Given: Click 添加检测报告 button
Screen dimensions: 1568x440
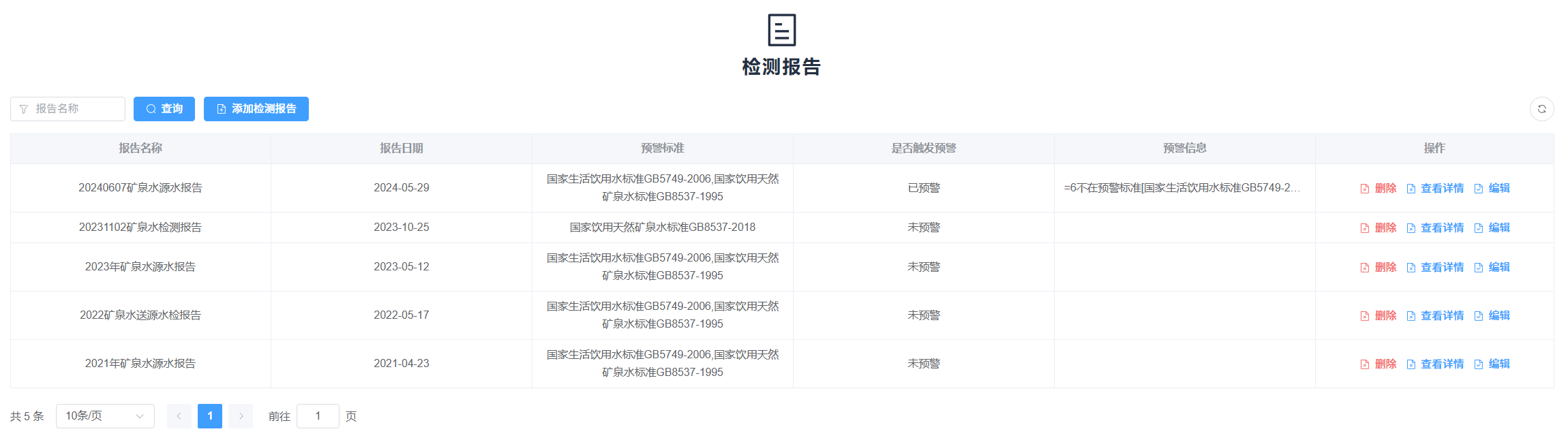Looking at the screenshot, I should 256,109.
